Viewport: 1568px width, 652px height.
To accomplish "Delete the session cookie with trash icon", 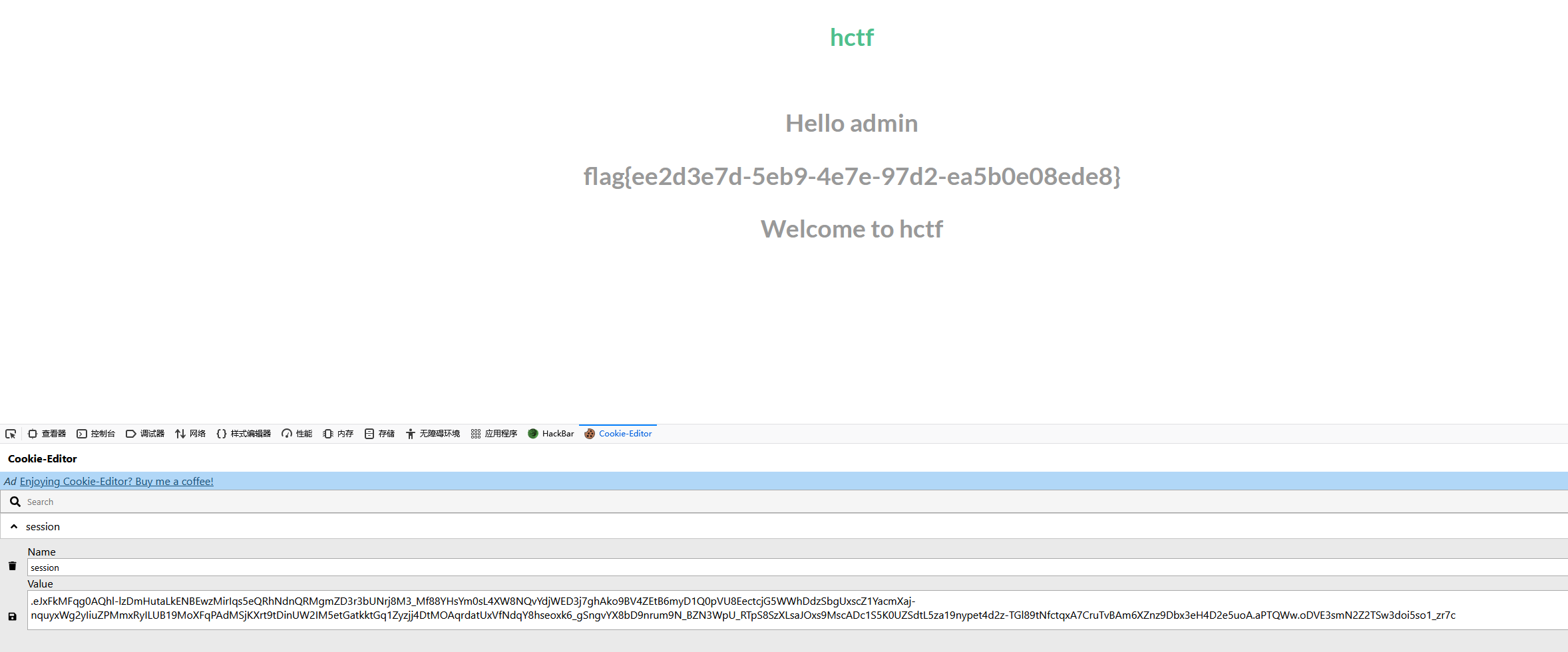I will [x=12, y=566].
